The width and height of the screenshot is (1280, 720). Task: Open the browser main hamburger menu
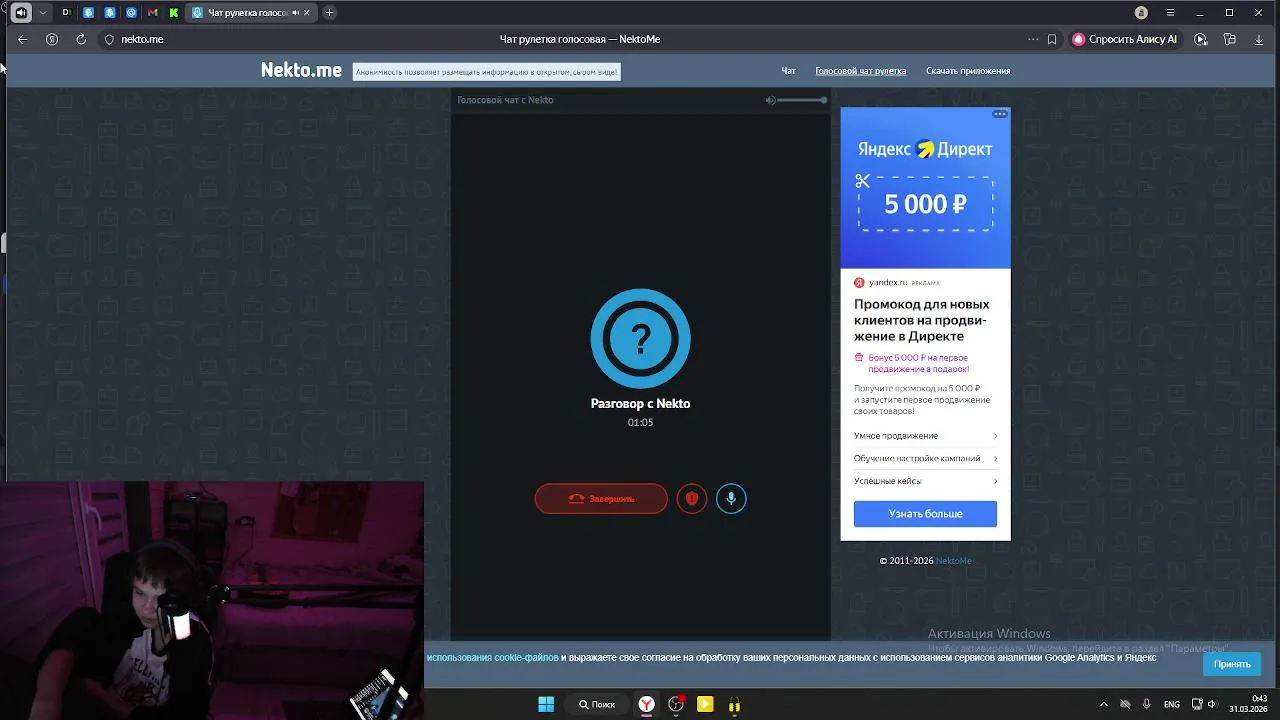tap(1171, 13)
